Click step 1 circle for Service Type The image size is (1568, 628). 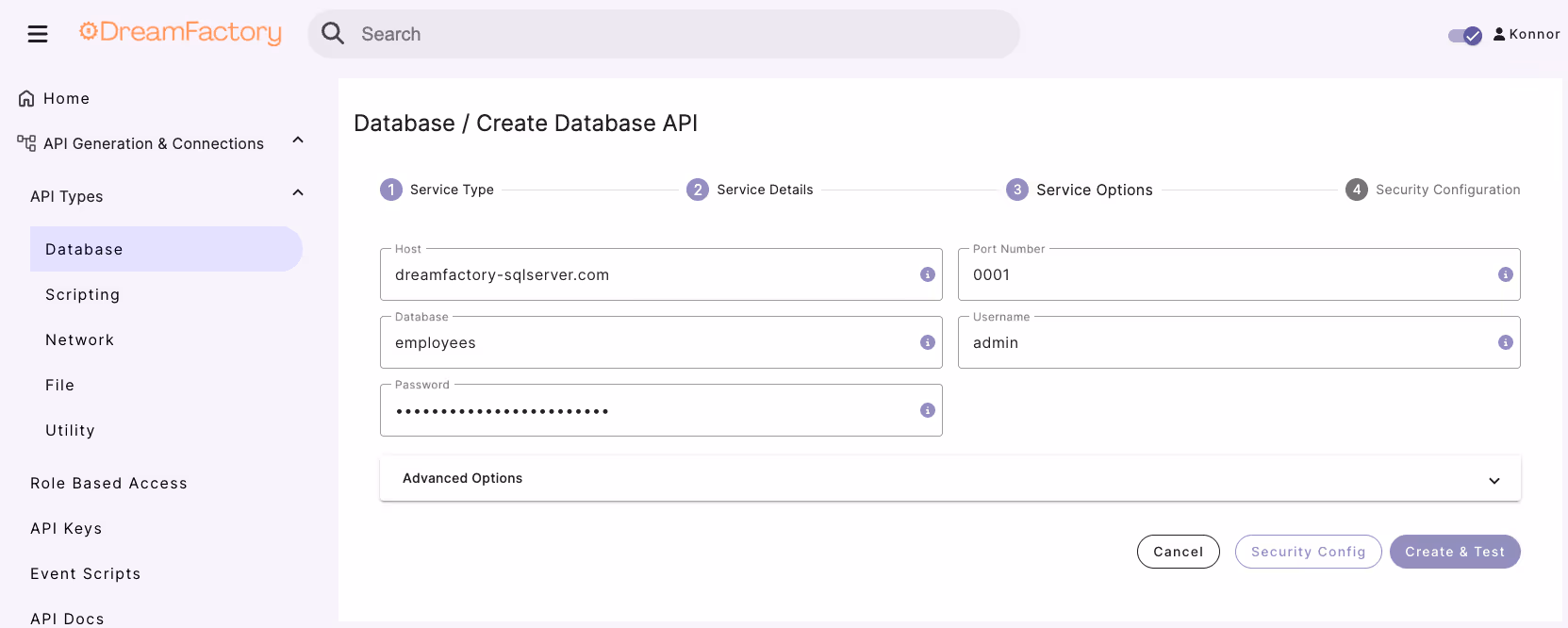(x=391, y=190)
